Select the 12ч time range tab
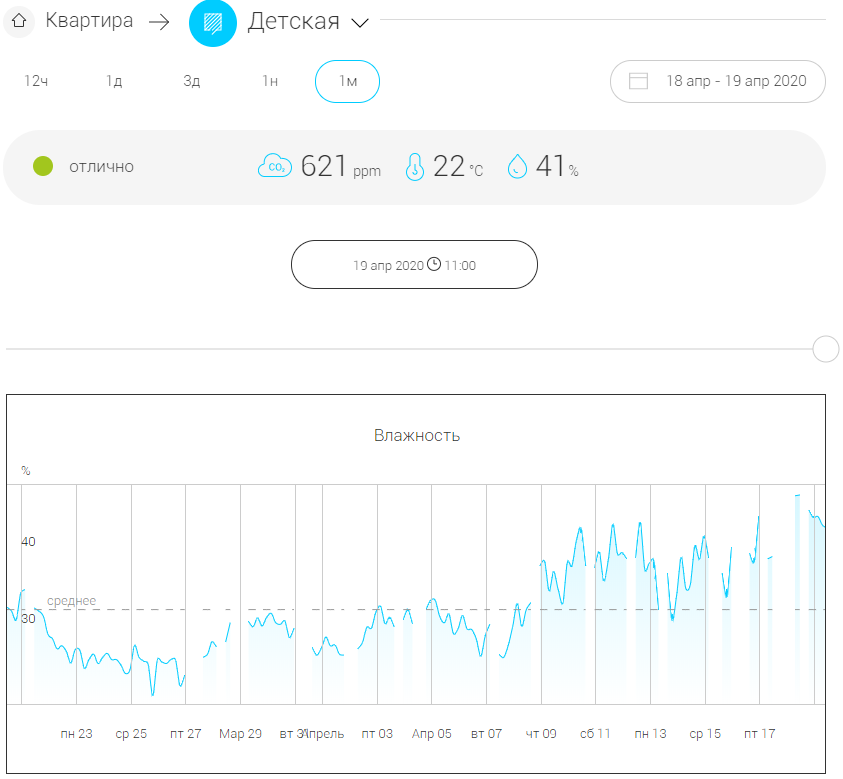Screen dimensions: 843x779 click(x=36, y=81)
